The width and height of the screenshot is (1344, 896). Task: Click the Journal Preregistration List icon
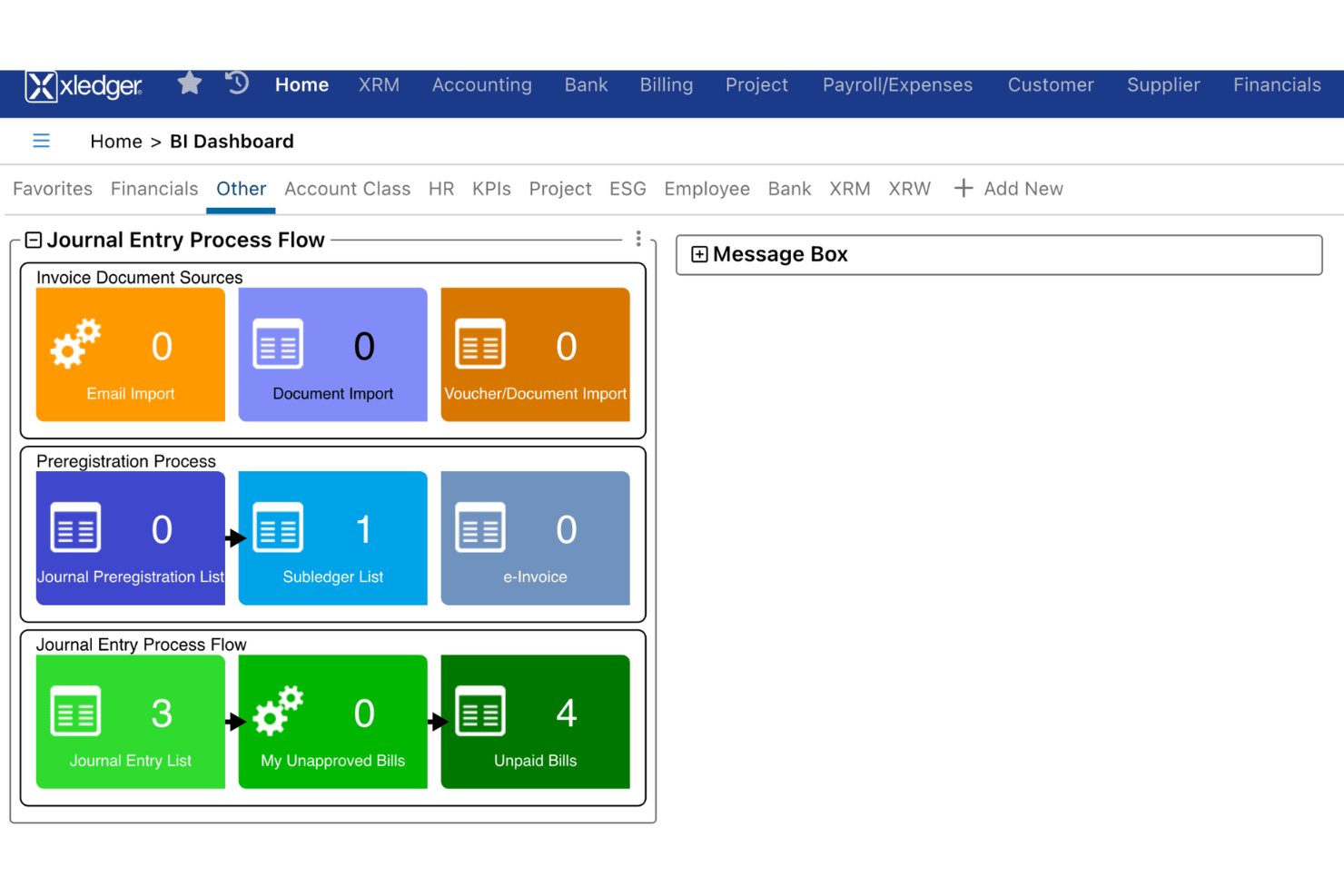[75, 527]
